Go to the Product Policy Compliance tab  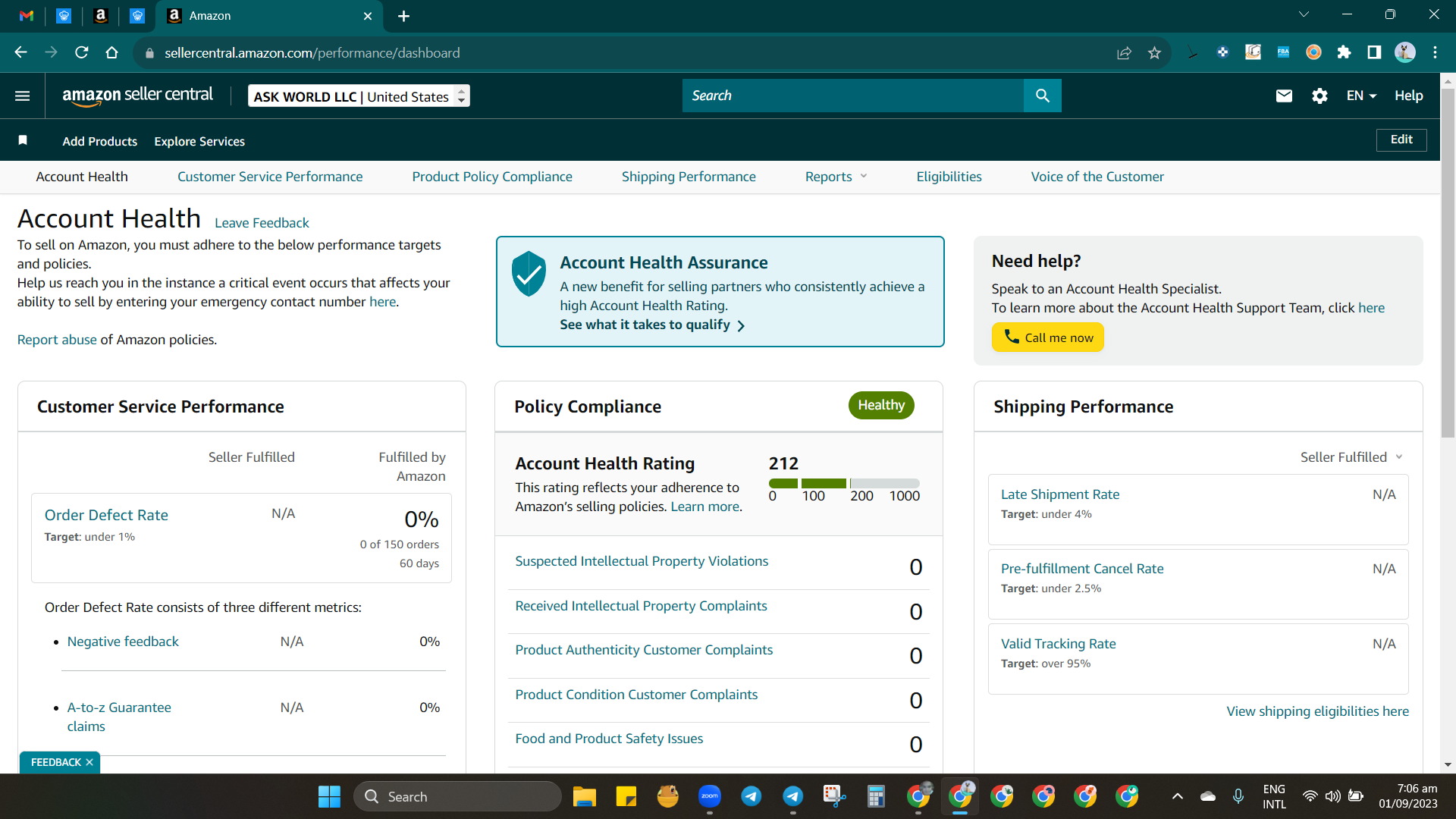(x=492, y=177)
